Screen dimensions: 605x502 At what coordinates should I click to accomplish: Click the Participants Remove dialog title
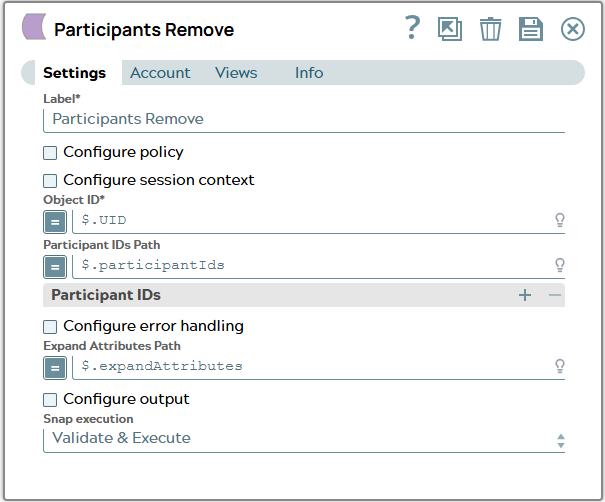[144, 30]
